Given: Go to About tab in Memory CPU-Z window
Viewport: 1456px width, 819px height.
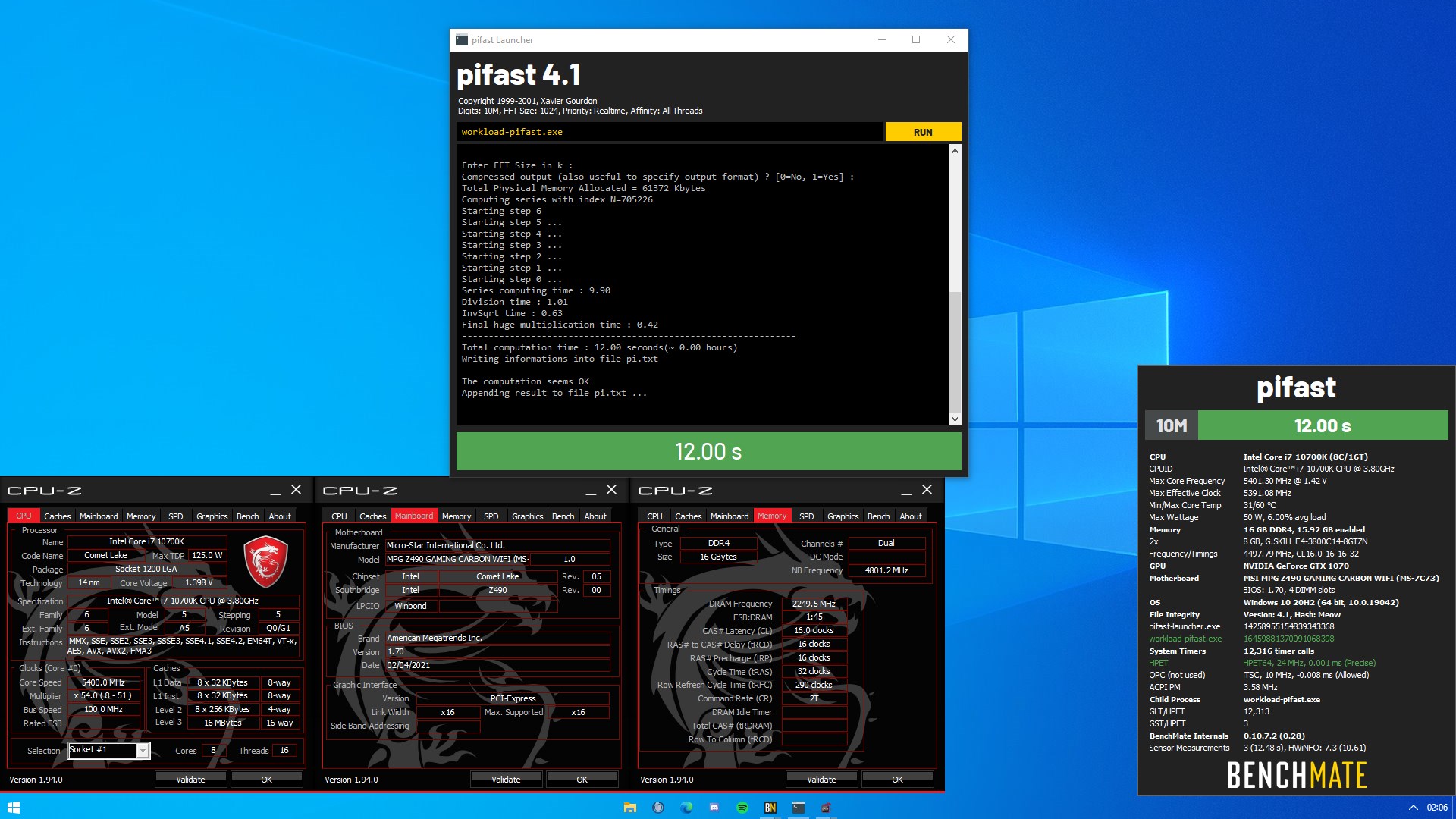Looking at the screenshot, I should point(911,516).
